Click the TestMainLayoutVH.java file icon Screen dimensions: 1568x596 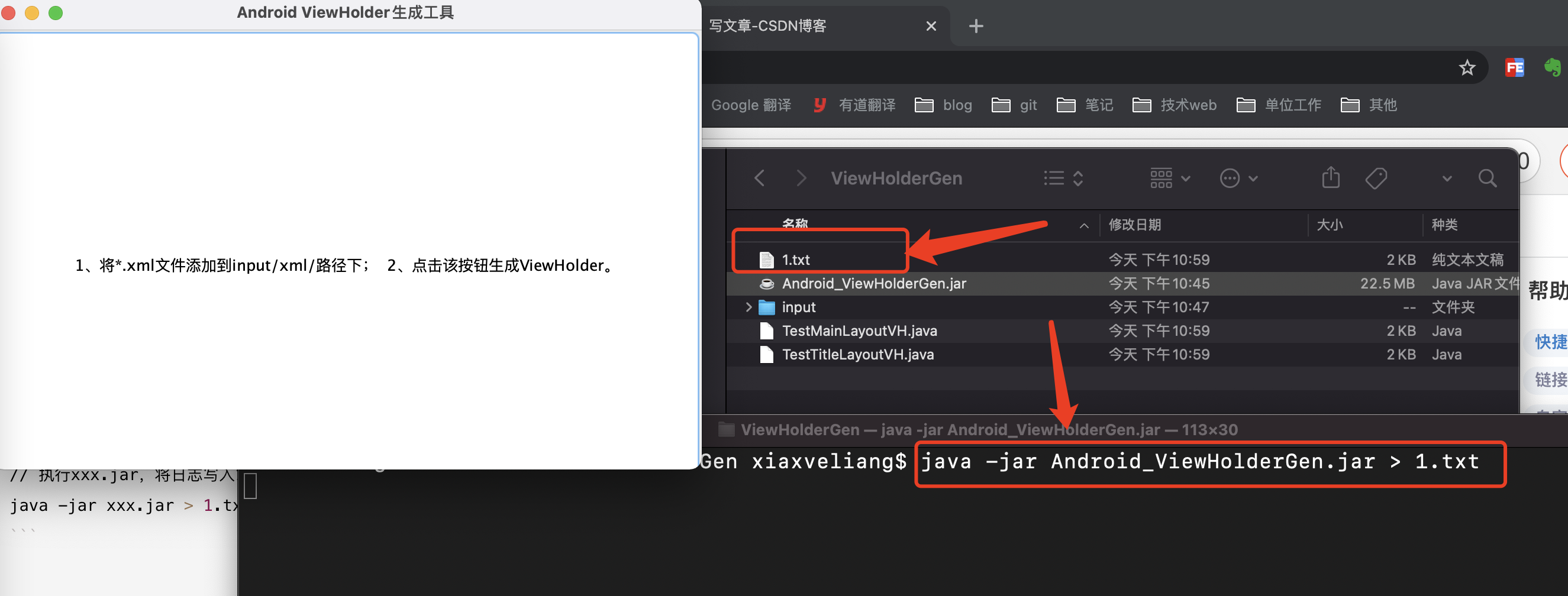[x=766, y=331]
